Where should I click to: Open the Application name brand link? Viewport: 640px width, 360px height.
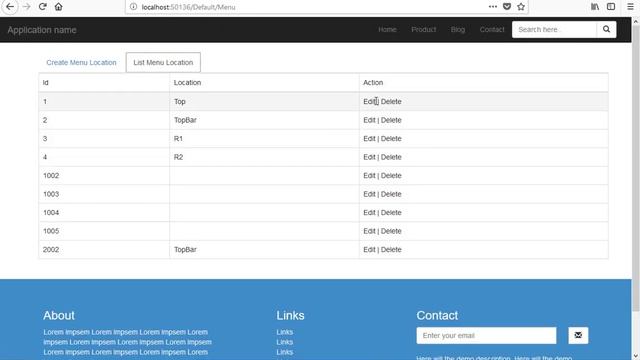pyautogui.click(x=42, y=30)
